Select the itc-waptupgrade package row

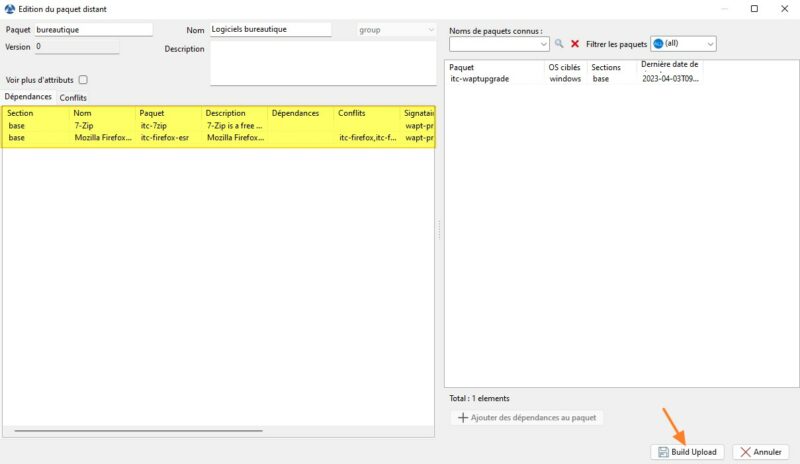coord(493,79)
